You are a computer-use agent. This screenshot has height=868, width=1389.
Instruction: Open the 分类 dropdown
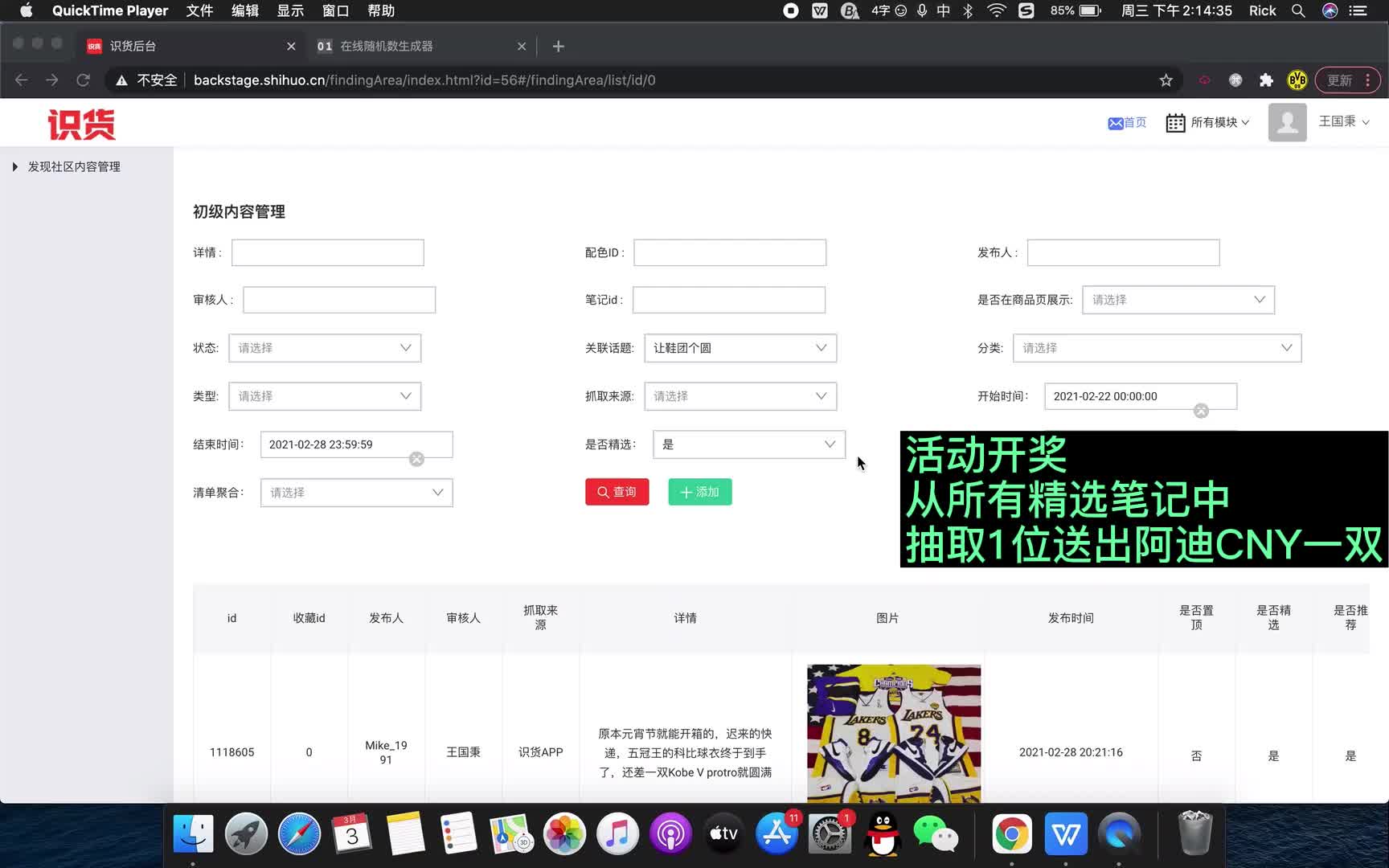tap(1157, 348)
